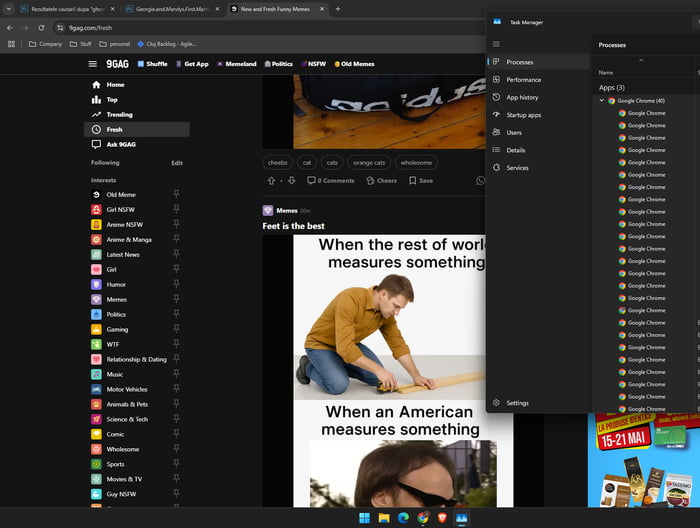
Task: Switch to the Georgie.and.Mandys tab
Action: point(170,9)
